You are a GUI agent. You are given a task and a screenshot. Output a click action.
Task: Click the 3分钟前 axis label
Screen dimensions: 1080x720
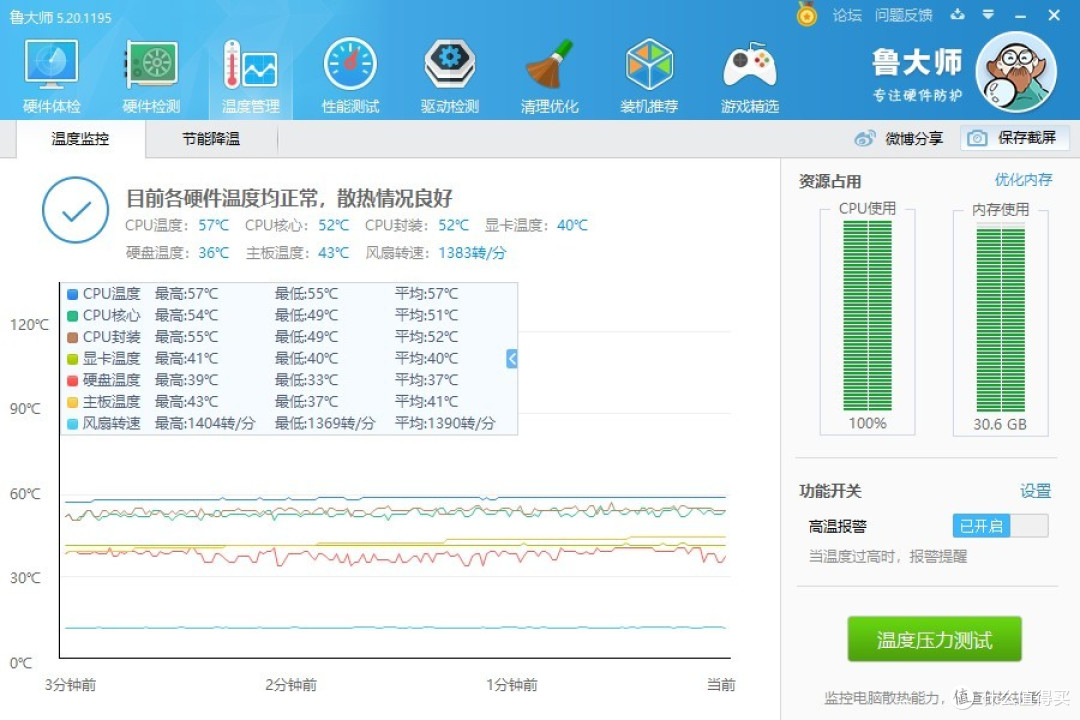(x=70, y=685)
